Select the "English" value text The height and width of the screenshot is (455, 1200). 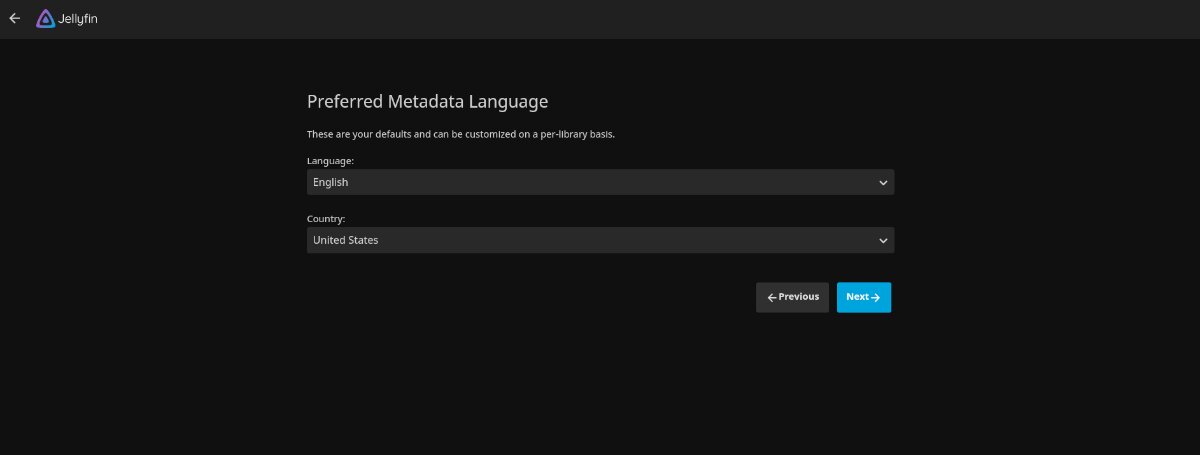(331, 182)
